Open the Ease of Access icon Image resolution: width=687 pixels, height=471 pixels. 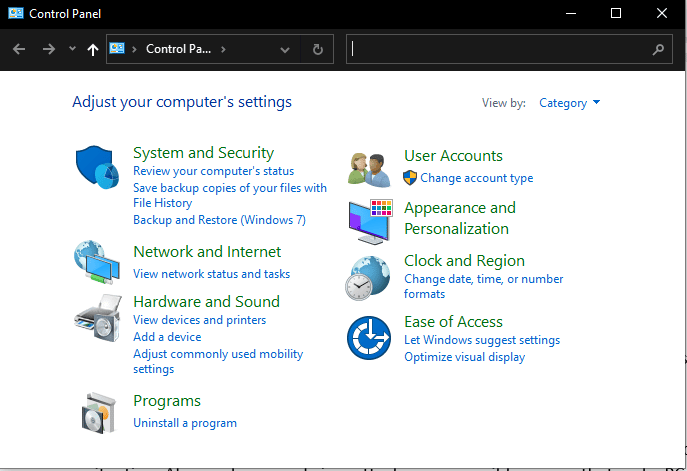369,338
